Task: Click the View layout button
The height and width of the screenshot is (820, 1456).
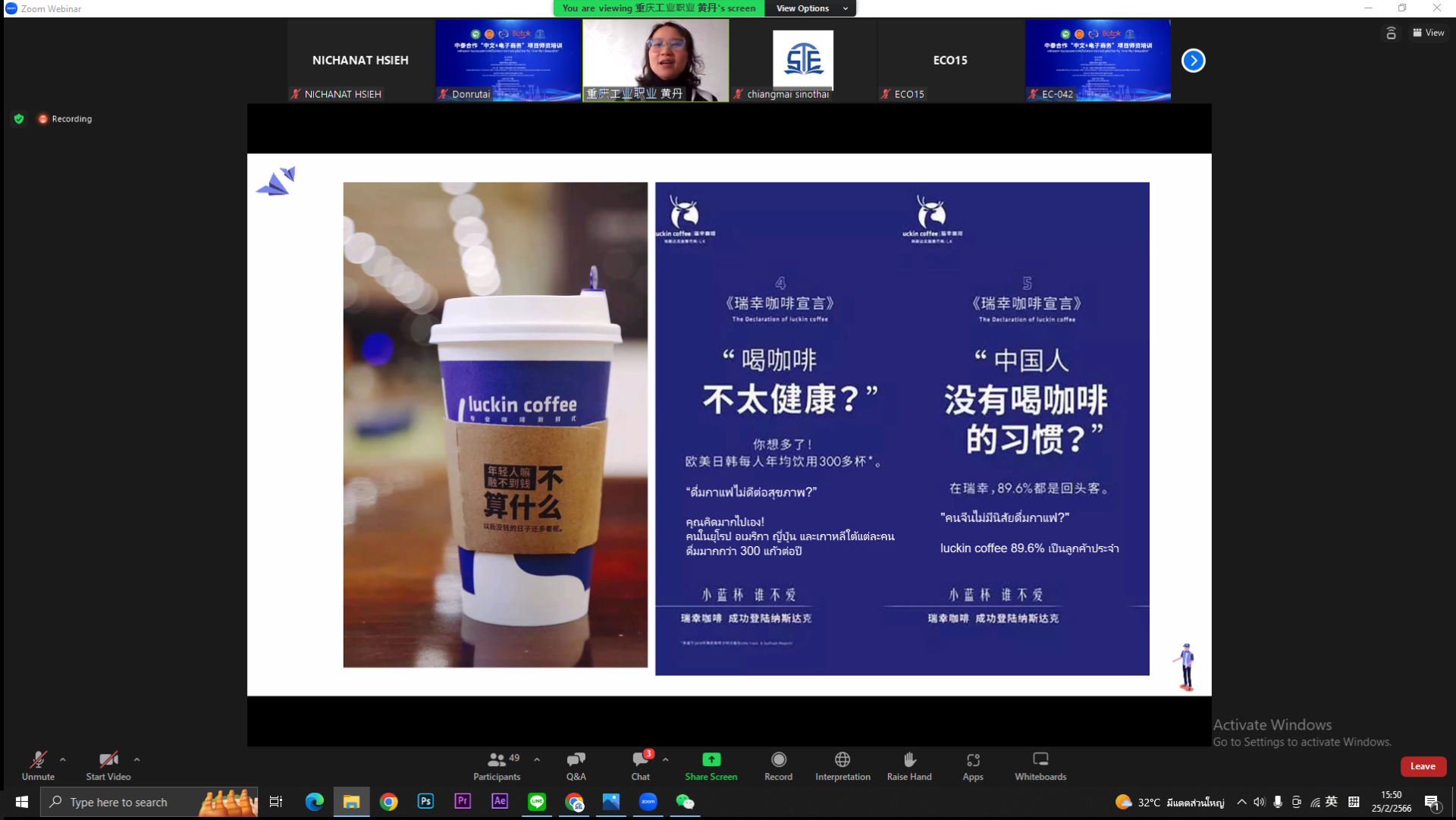Action: tap(1428, 33)
